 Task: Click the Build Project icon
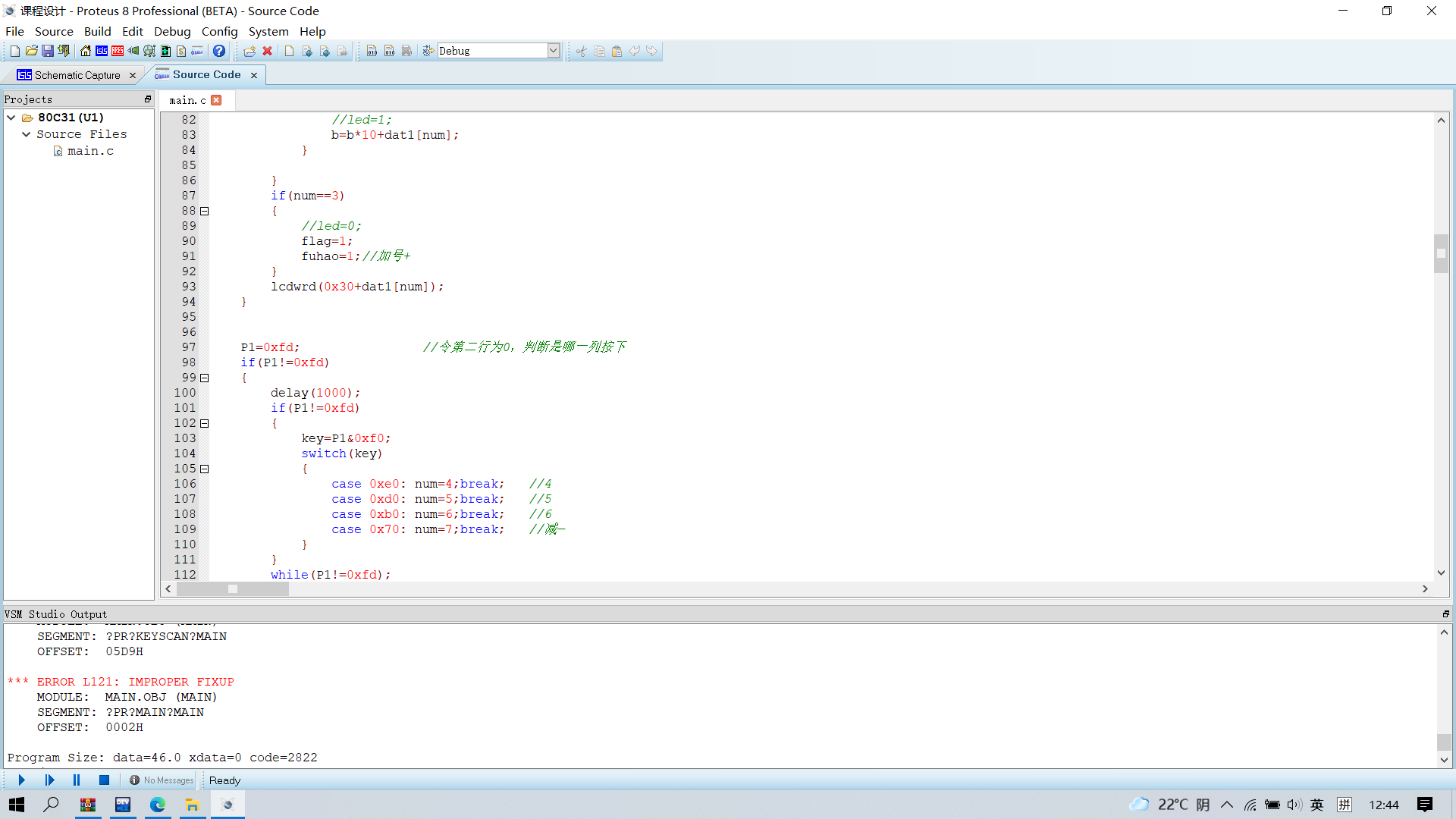372,51
